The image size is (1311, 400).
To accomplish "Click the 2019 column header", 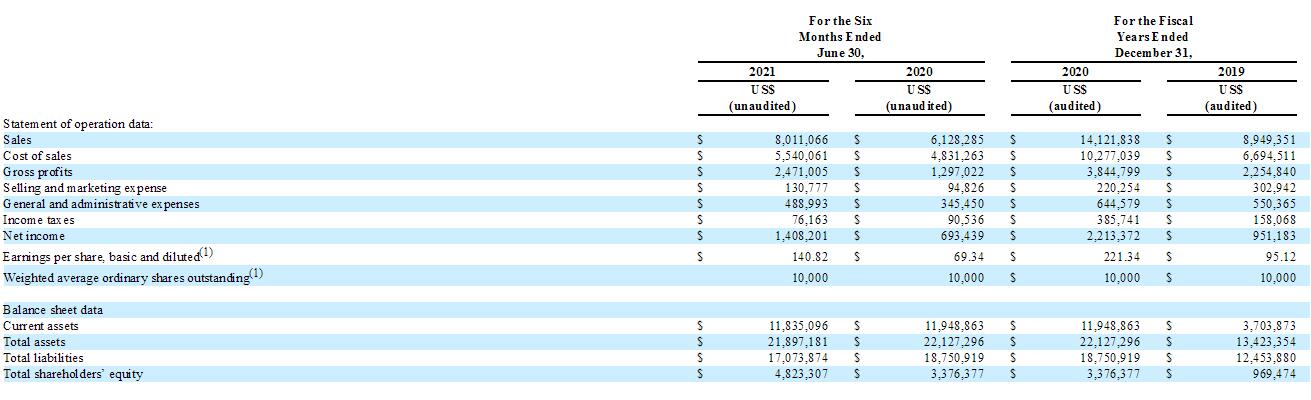I will point(1231,72).
